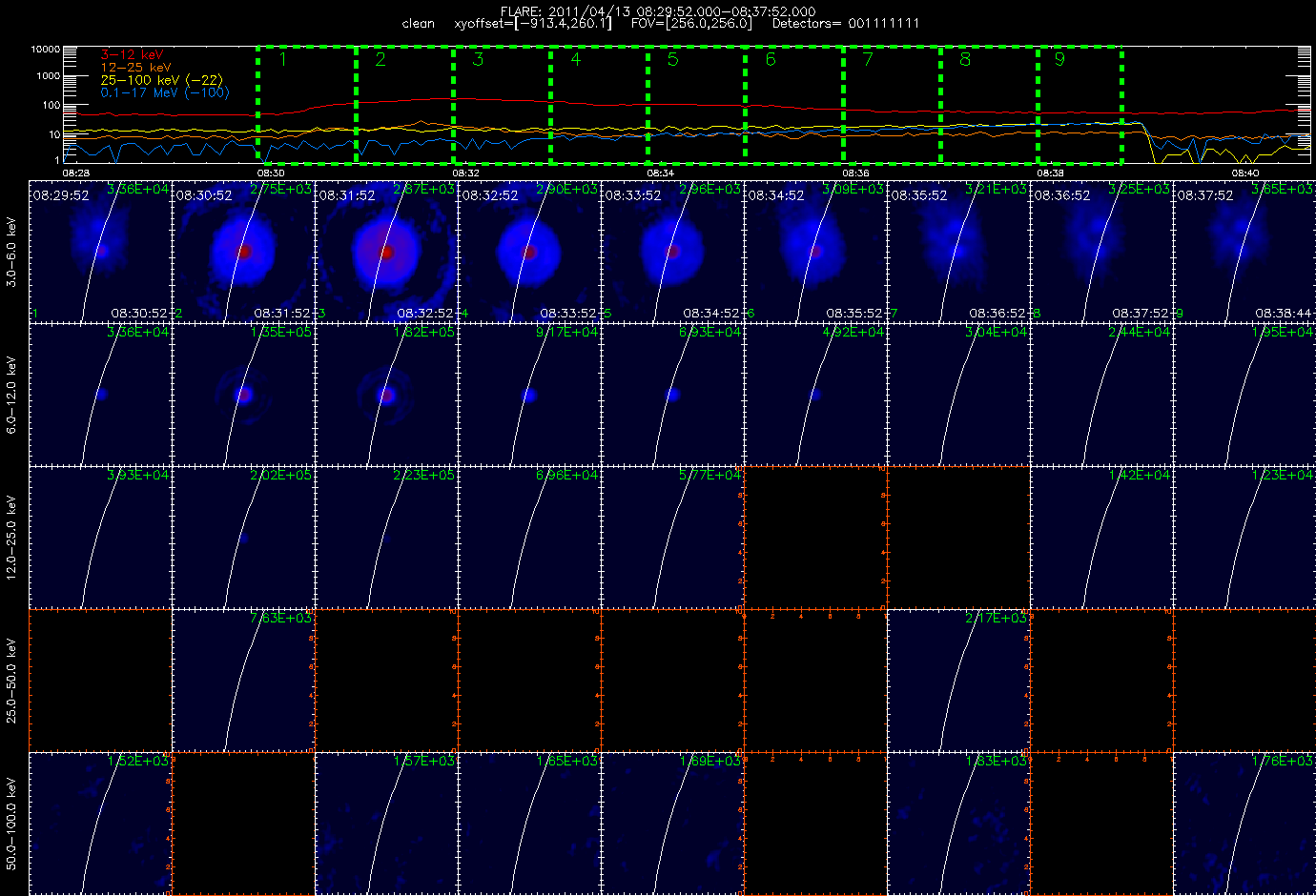1316x896 pixels.
Task: Select interval 7 box in the light curve
Action: 892,104
